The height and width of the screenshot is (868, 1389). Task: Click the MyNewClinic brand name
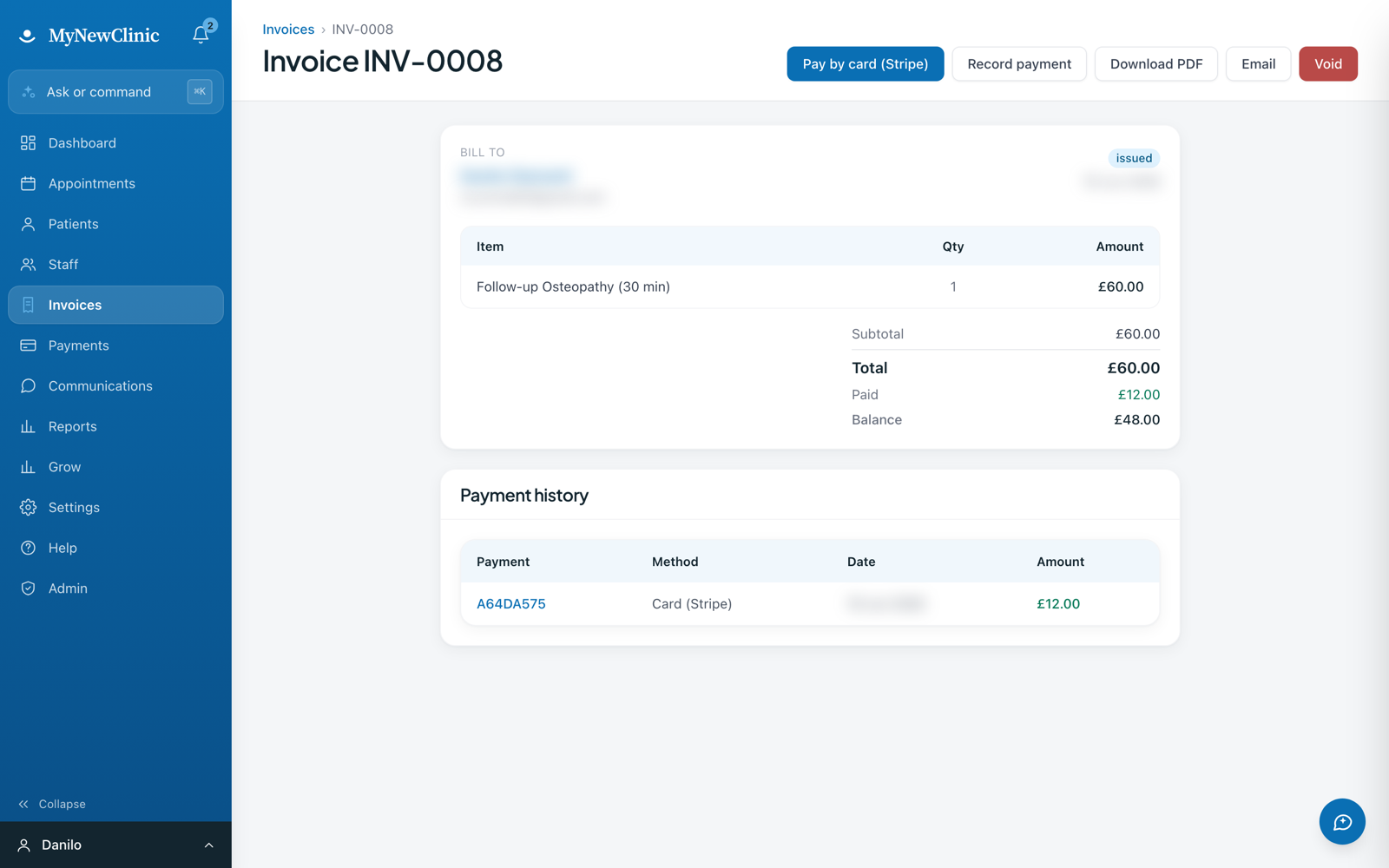tap(104, 36)
